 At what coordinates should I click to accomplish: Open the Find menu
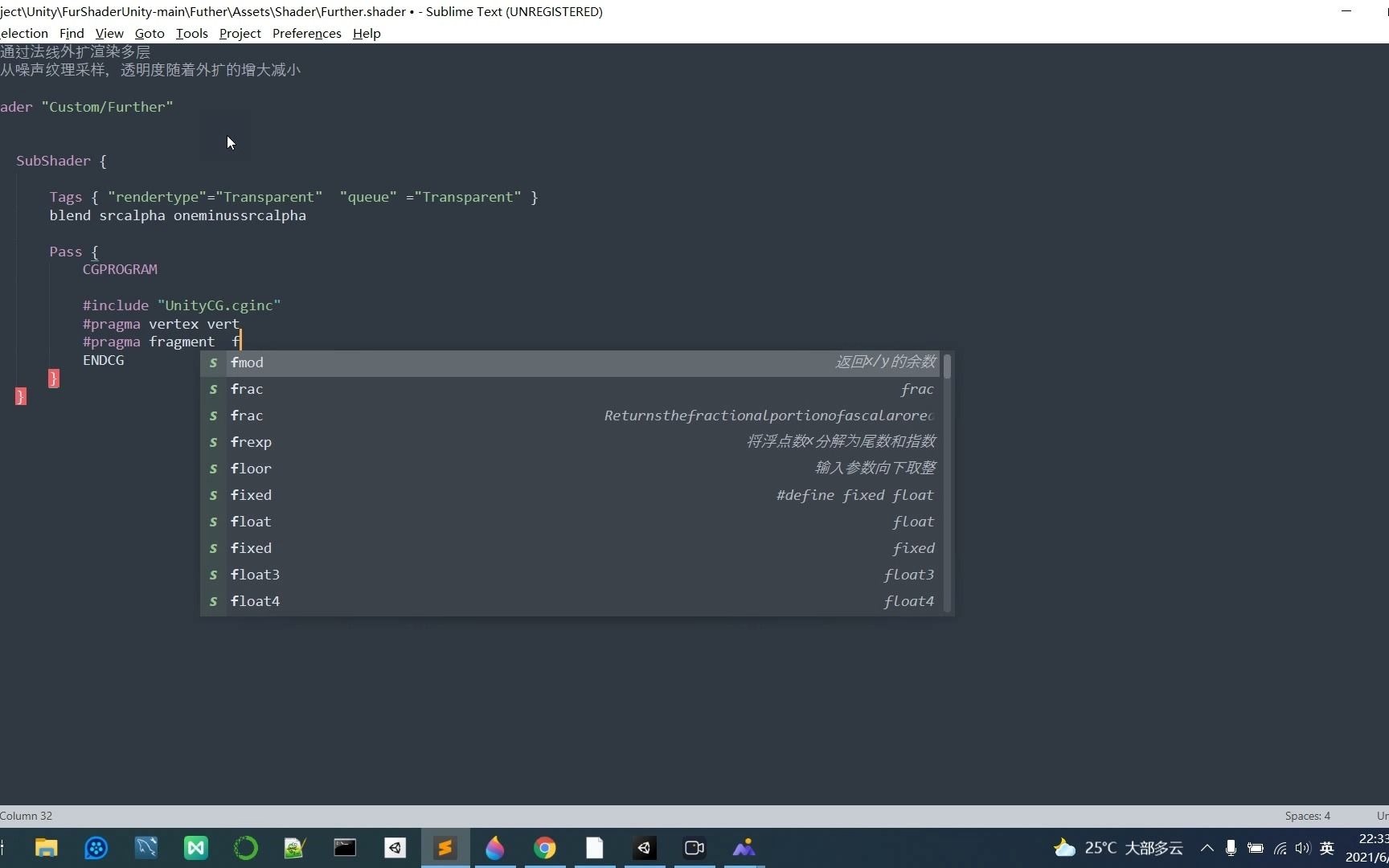[72, 33]
